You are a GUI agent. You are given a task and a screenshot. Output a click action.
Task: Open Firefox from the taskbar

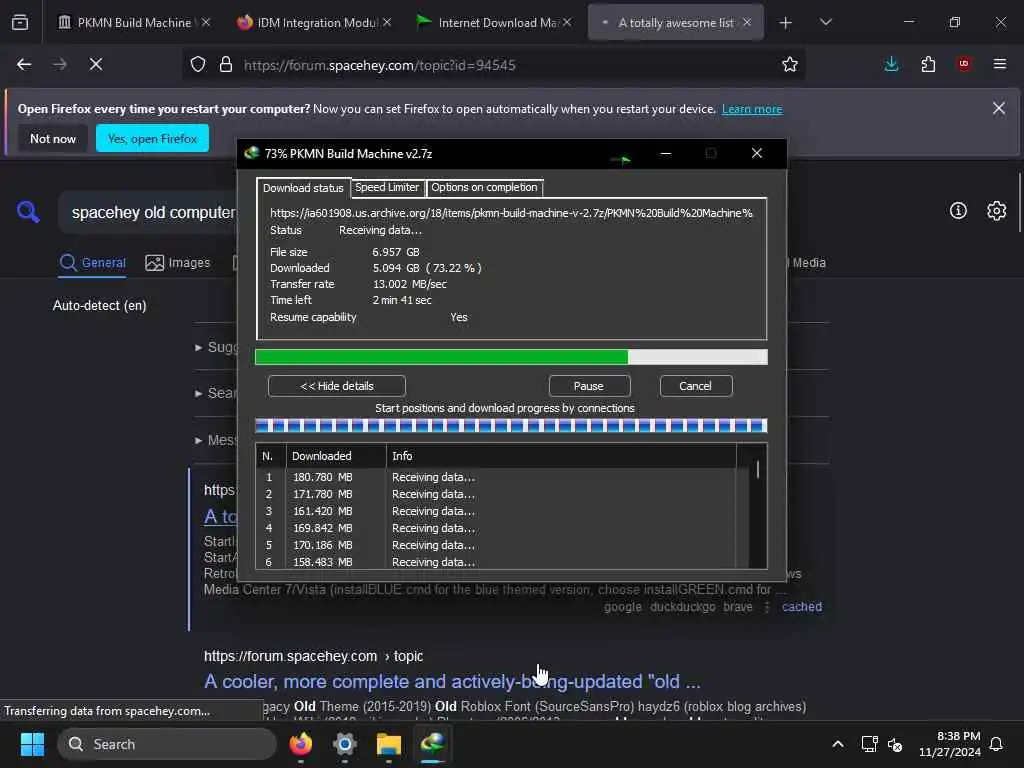tap(301, 744)
